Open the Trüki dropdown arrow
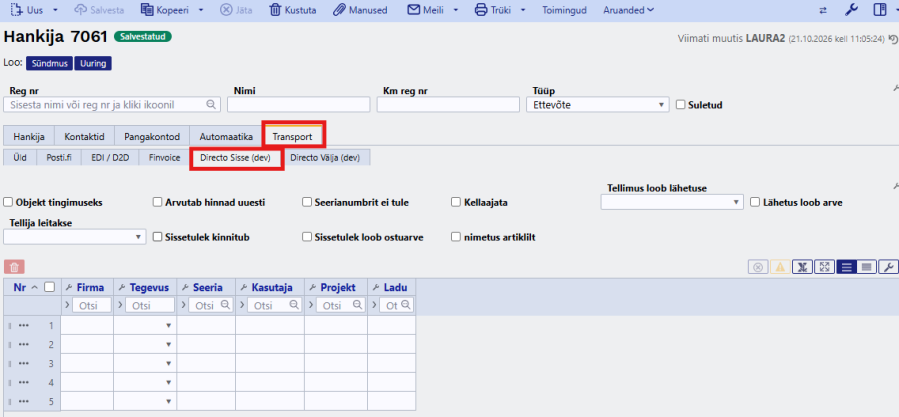This screenshot has width=899, height=417. tap(523, 10)
